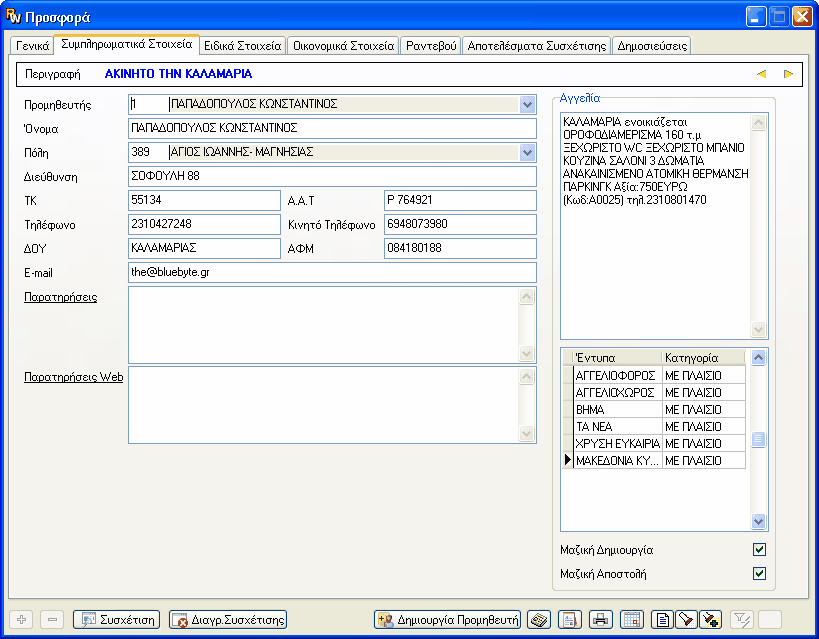Go to next record with right yellow arrow
The width and height of the screenshot is (819, 639).
coord(788,74)
